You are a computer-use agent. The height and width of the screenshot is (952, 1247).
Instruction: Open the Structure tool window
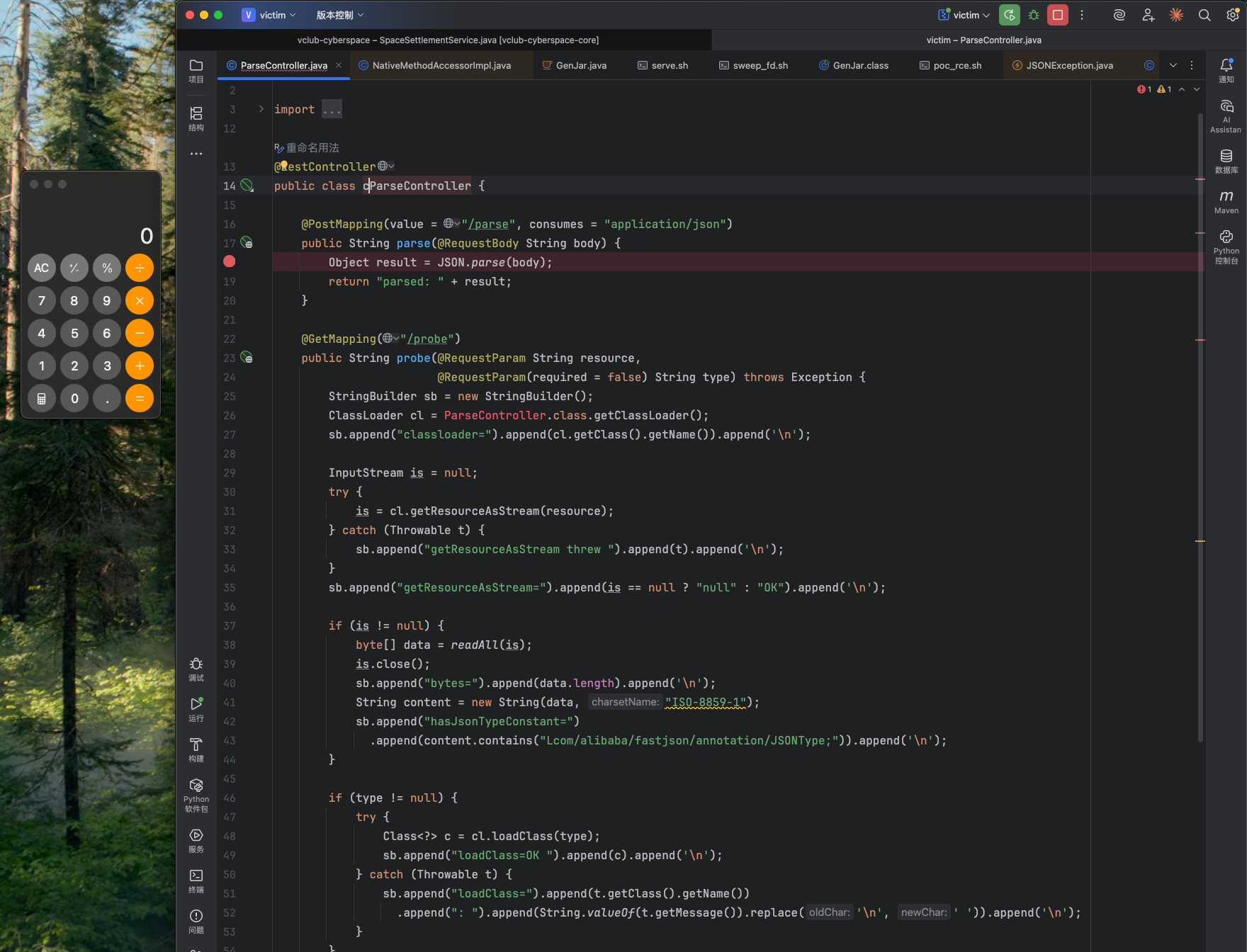pos(196,119)
